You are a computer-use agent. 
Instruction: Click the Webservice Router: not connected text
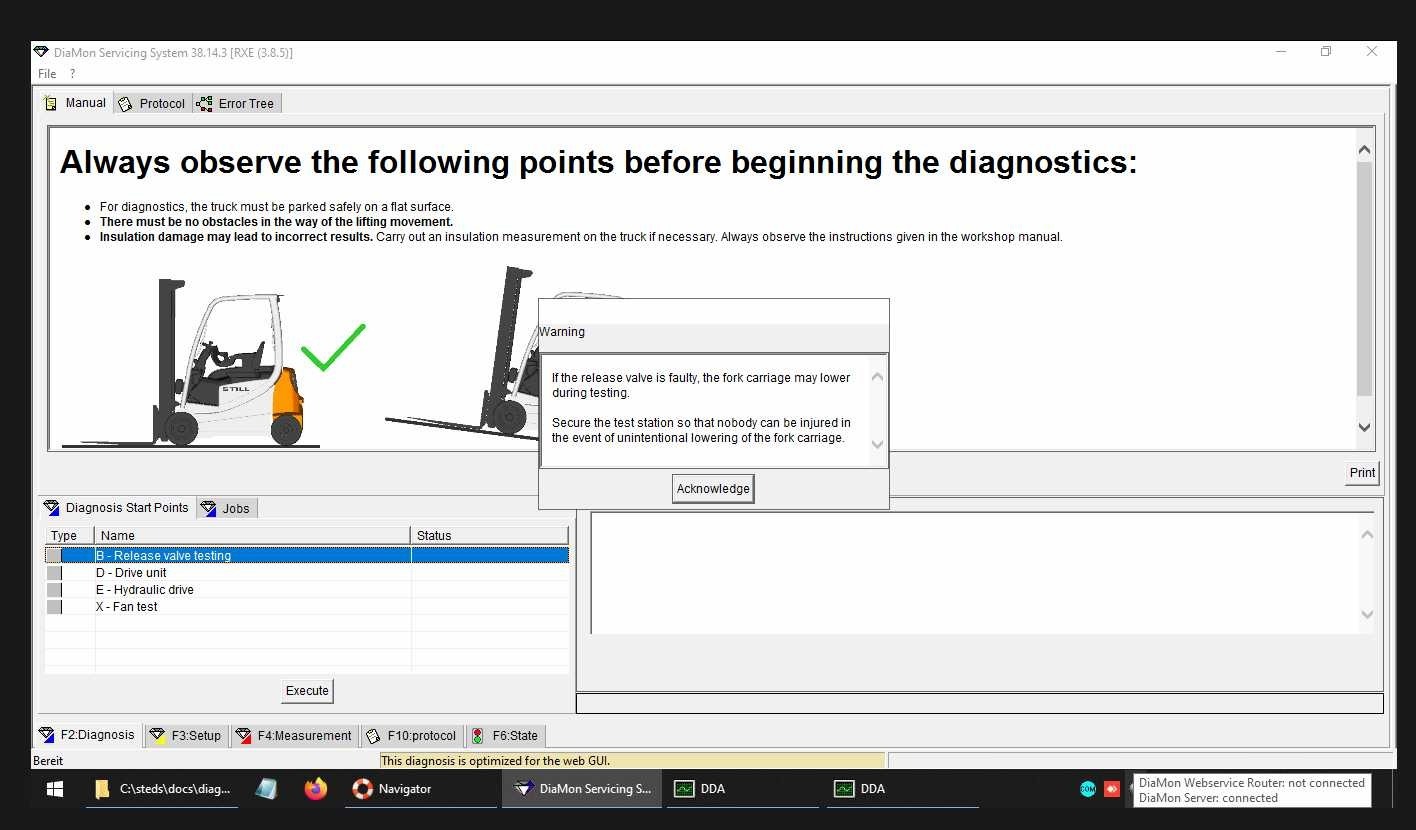click(x=1252, y=783)
